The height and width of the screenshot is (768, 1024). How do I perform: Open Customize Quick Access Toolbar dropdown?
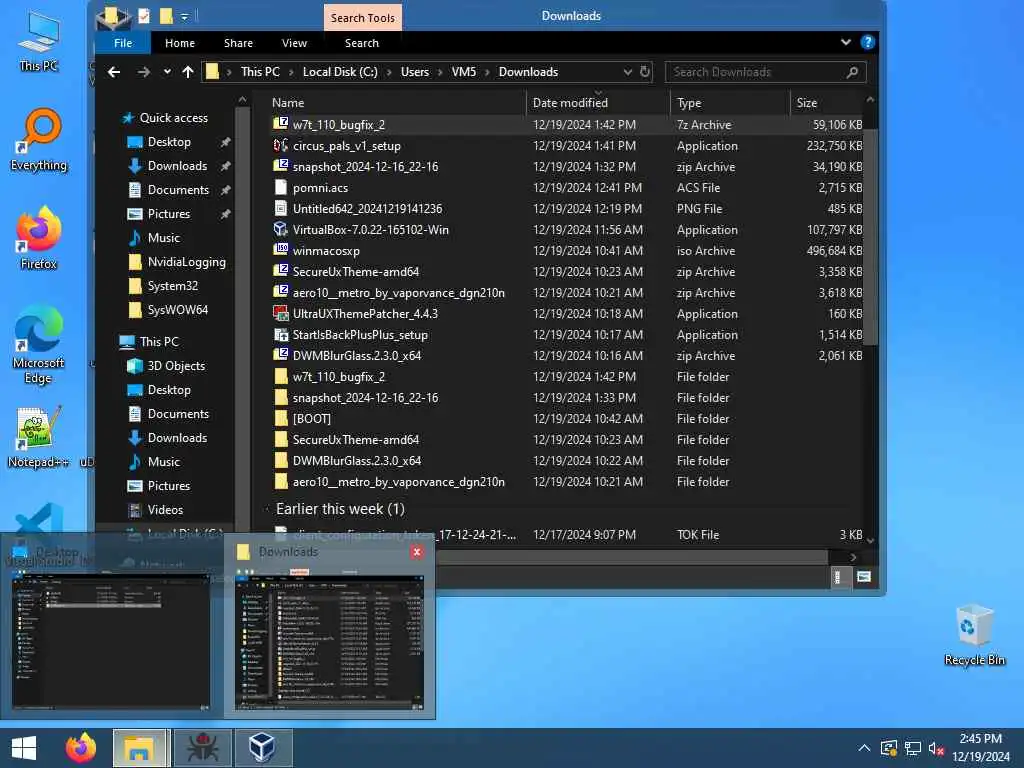click(x=185, y=17)
